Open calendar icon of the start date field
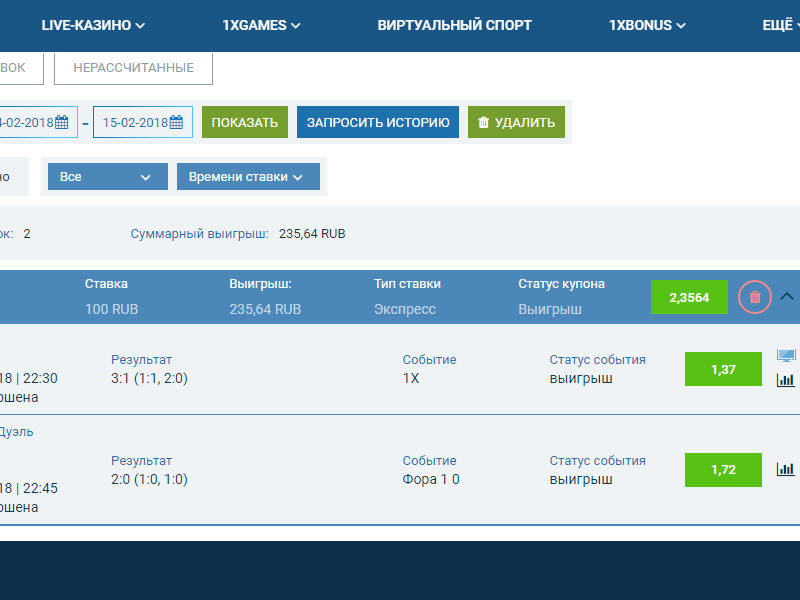800x600 pixels. [x=61, y=123]
